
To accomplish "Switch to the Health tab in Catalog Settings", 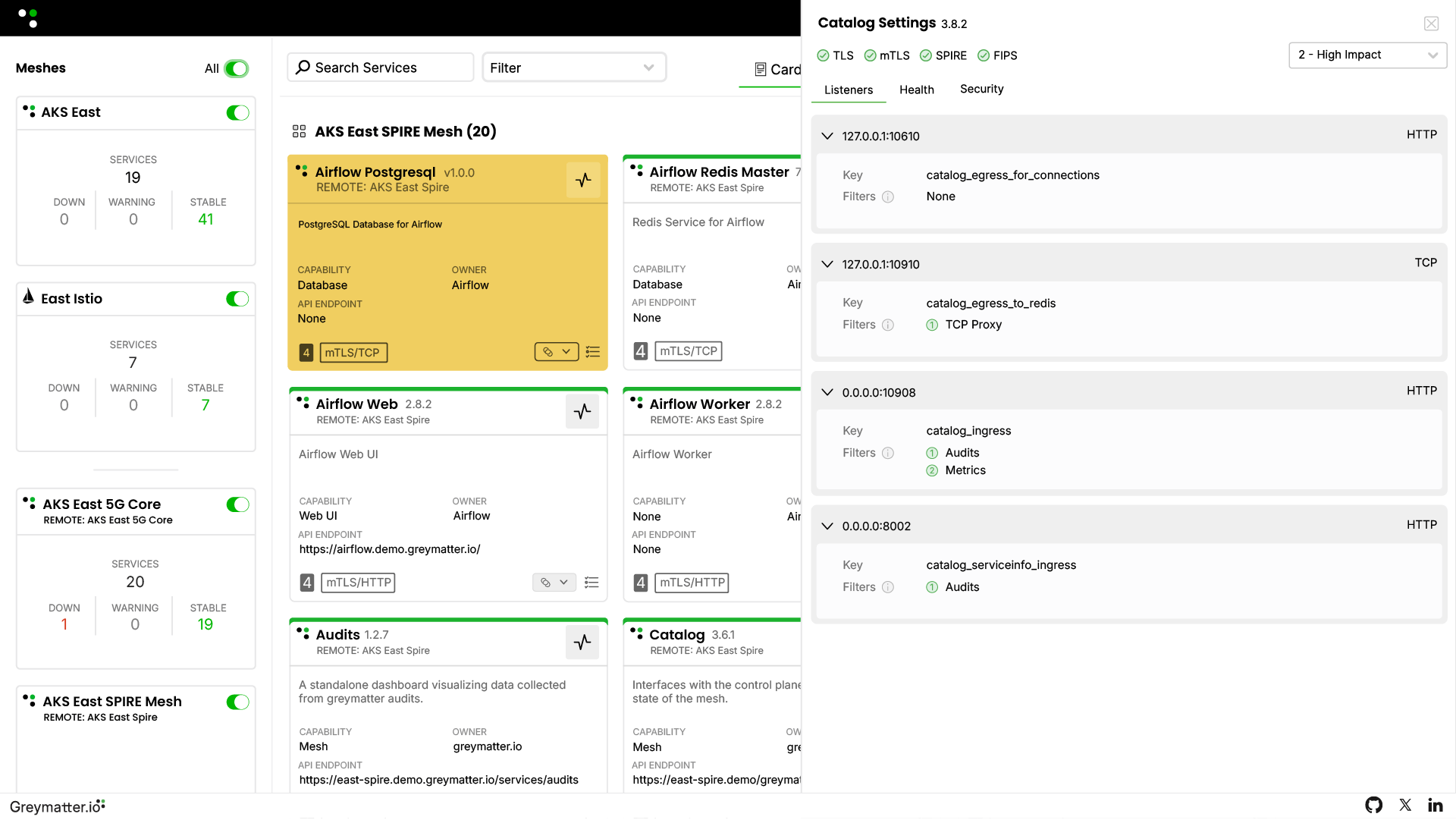I will 916,90.
